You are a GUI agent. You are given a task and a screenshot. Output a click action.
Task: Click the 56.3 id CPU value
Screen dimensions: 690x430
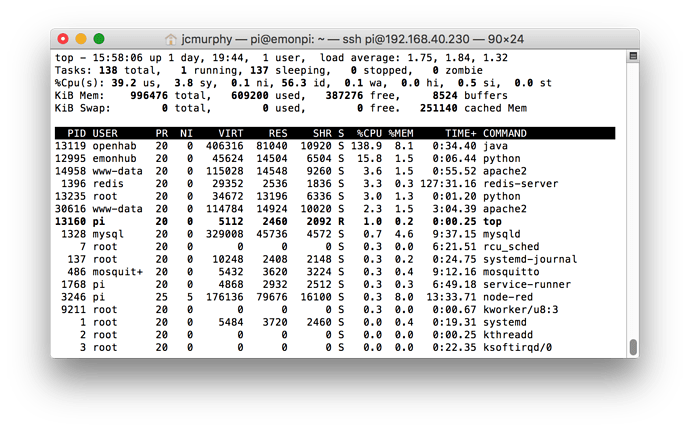pos(294,83)
